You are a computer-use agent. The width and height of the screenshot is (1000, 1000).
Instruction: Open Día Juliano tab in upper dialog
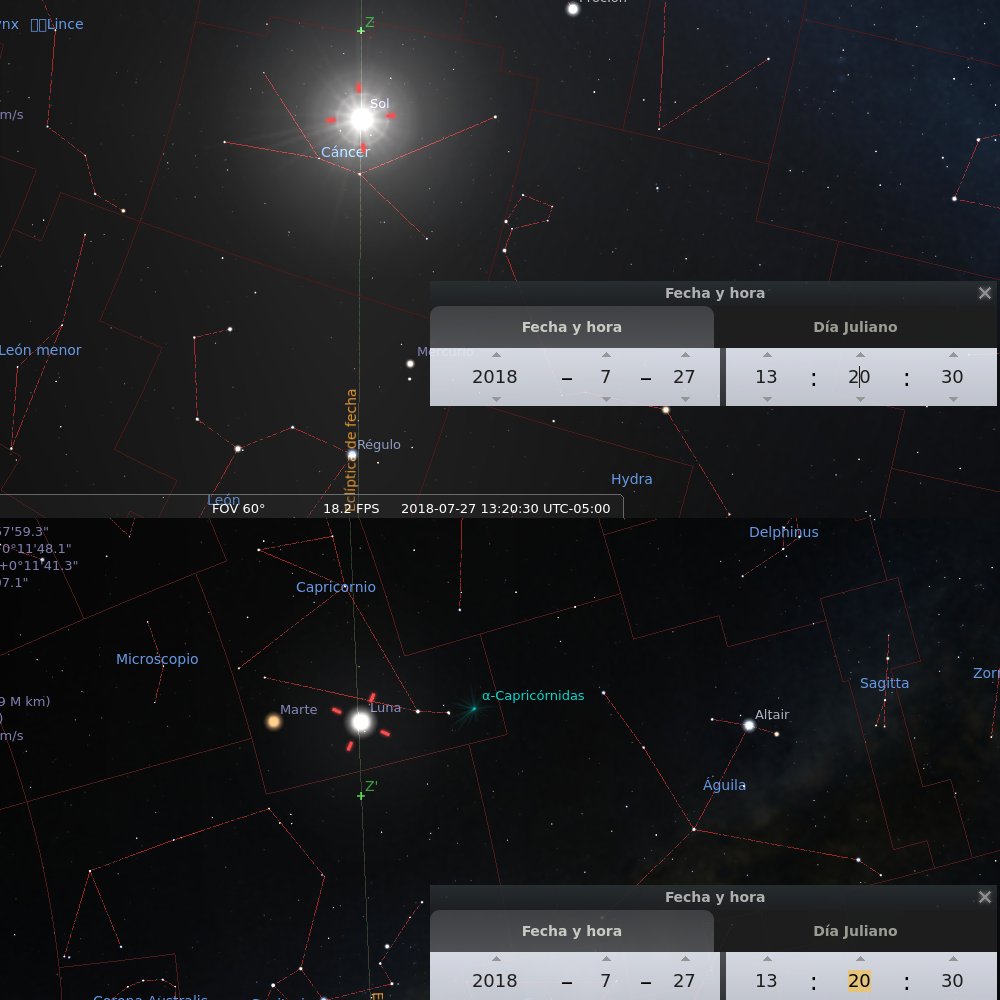pyautogui.click(x=855, y=327)
